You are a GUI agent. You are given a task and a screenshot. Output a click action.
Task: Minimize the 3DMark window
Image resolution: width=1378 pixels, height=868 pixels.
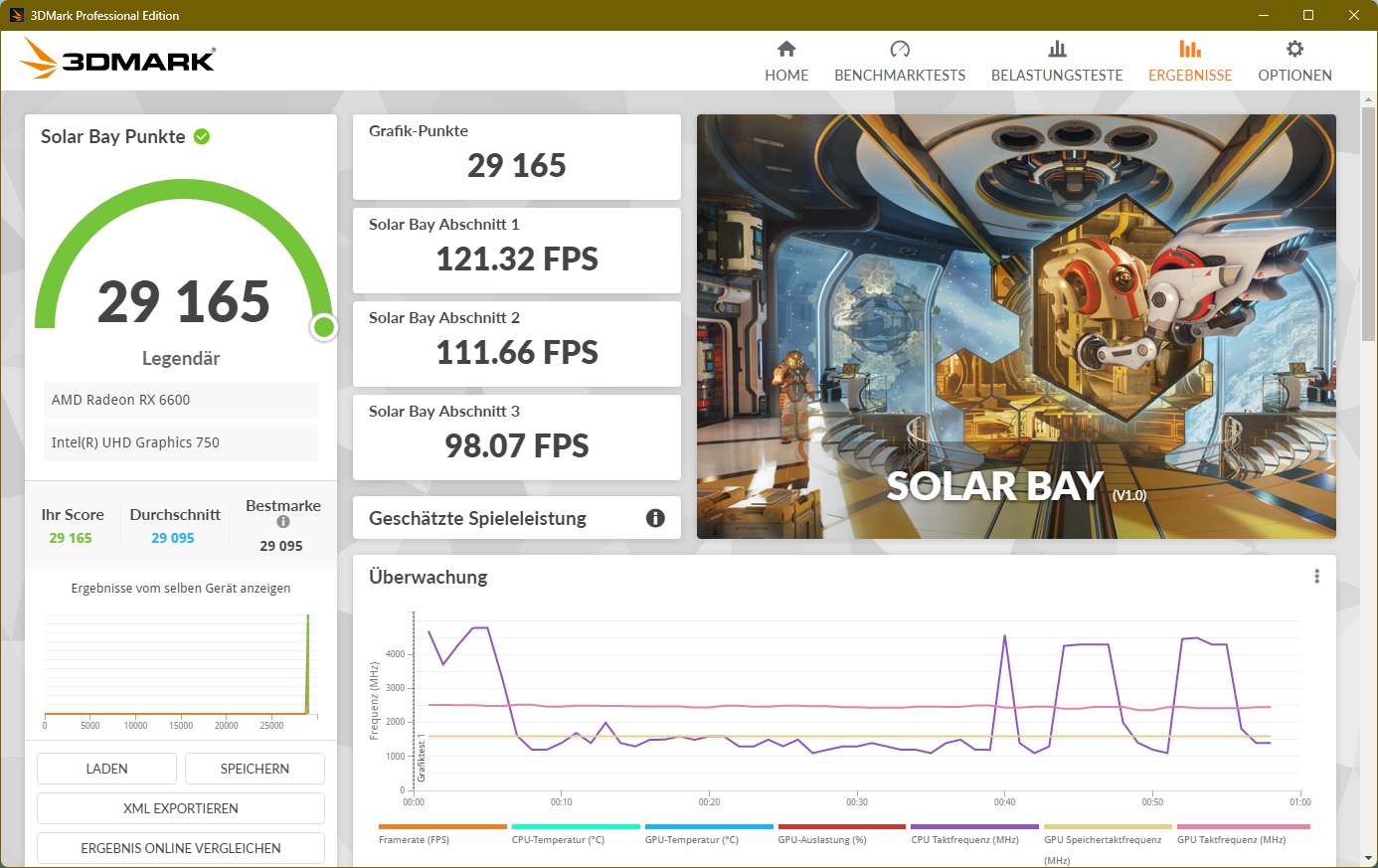(1264, 15)
